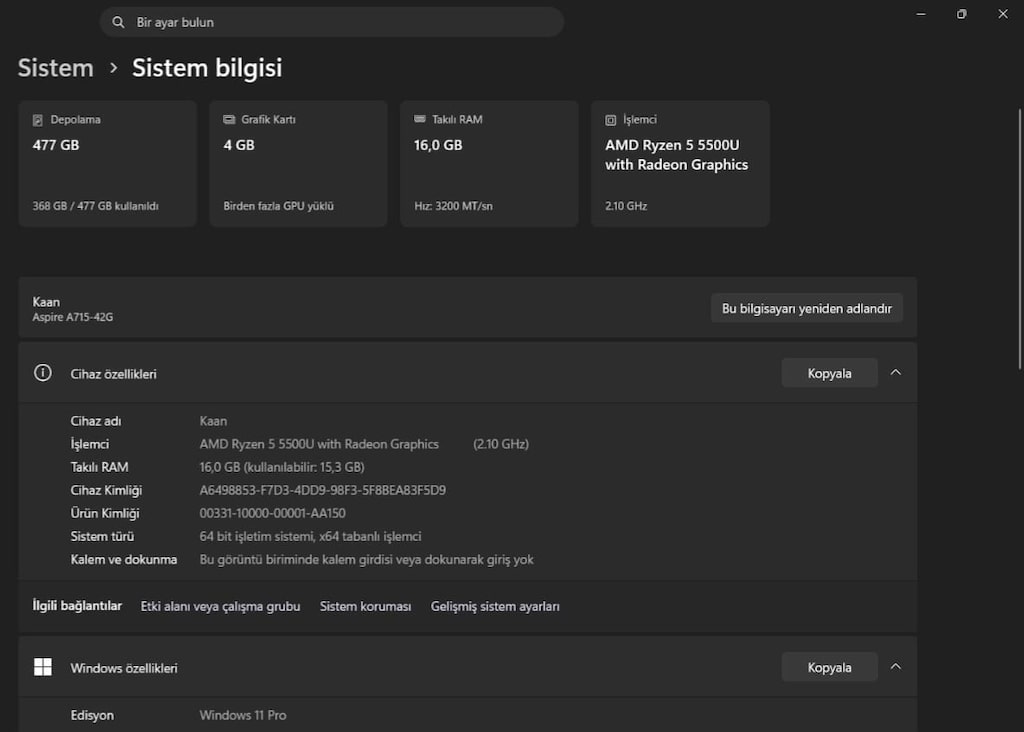Click the Windows logo icon beside Windows özellikleri
1024x732 pixels.
coord(43,667)
